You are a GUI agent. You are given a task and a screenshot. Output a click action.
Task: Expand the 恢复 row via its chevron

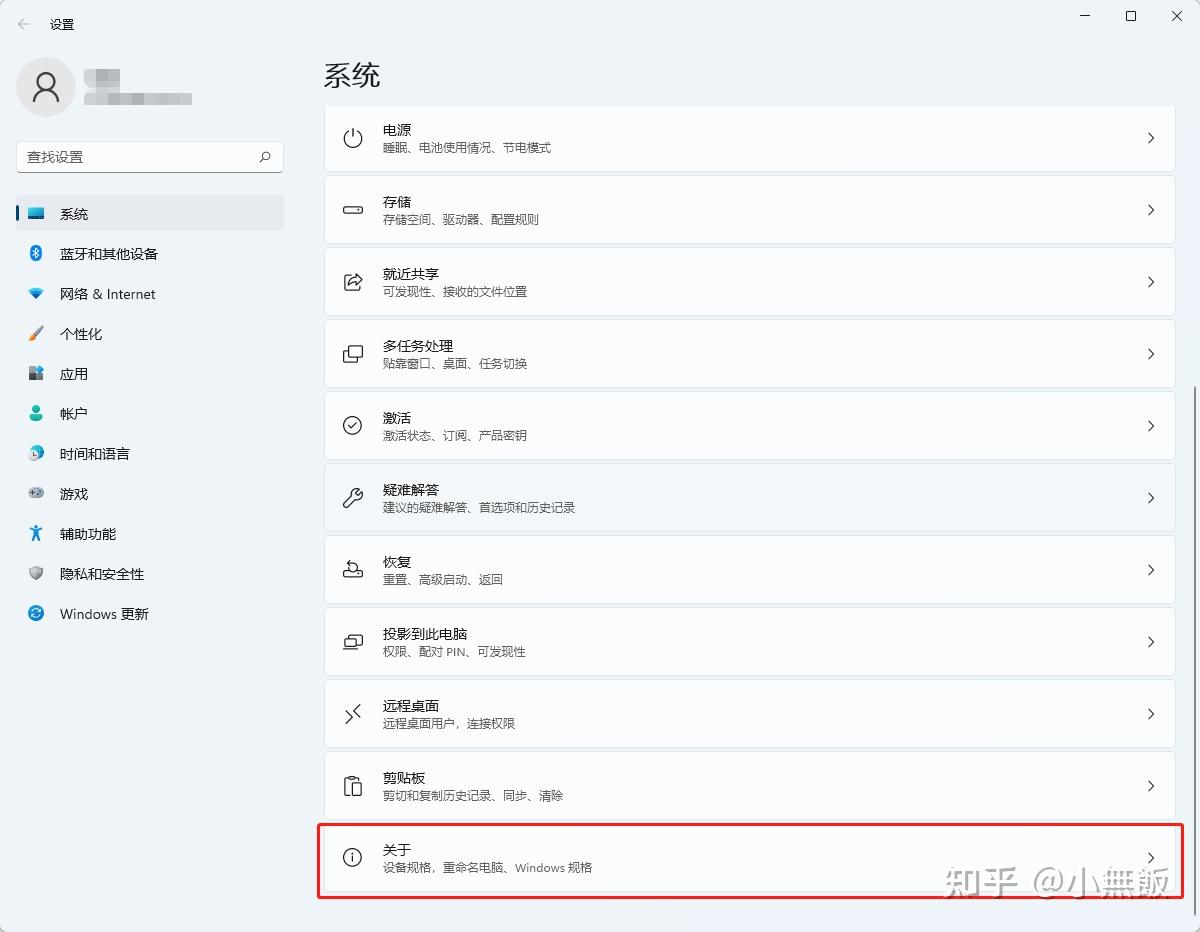pyautogui.click(x=1150, y=570)
